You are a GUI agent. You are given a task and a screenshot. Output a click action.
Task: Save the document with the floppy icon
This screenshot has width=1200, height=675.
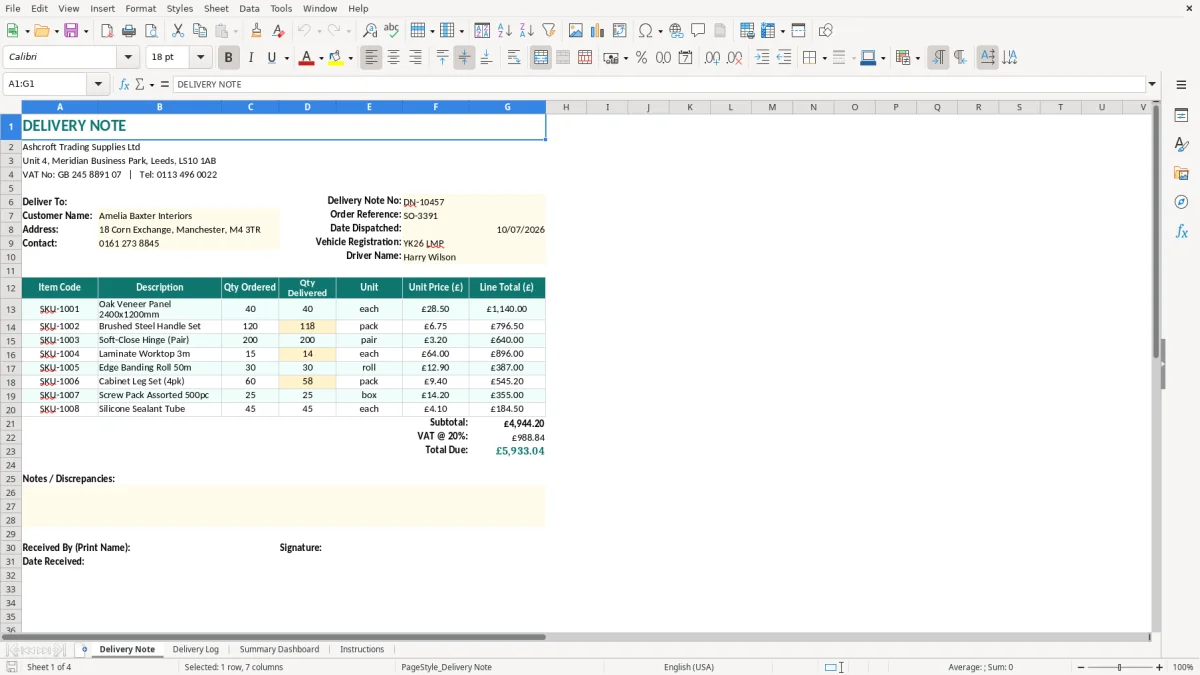pos(71,31)
